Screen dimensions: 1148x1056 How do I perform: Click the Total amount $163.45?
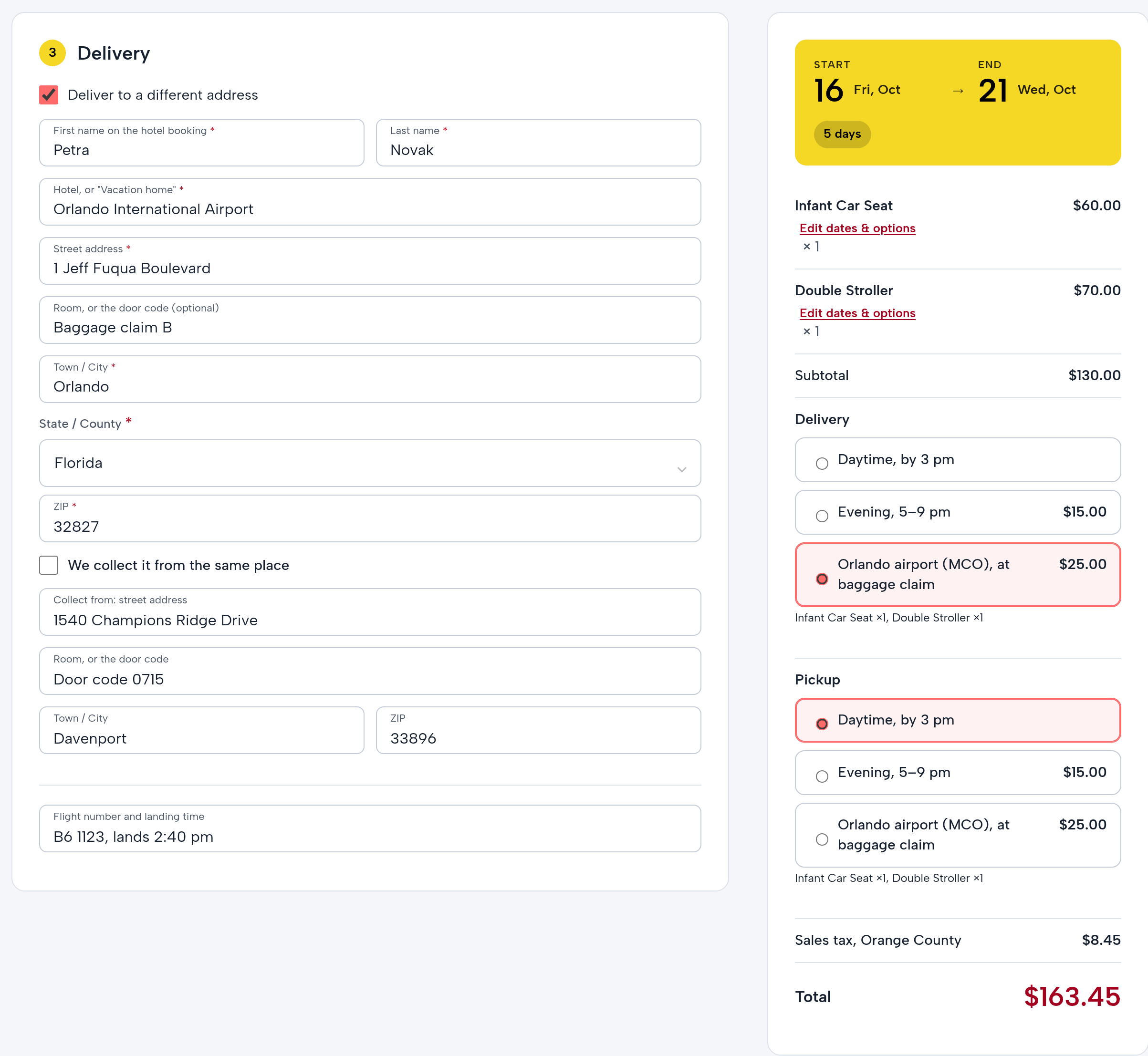point(1072,996)
